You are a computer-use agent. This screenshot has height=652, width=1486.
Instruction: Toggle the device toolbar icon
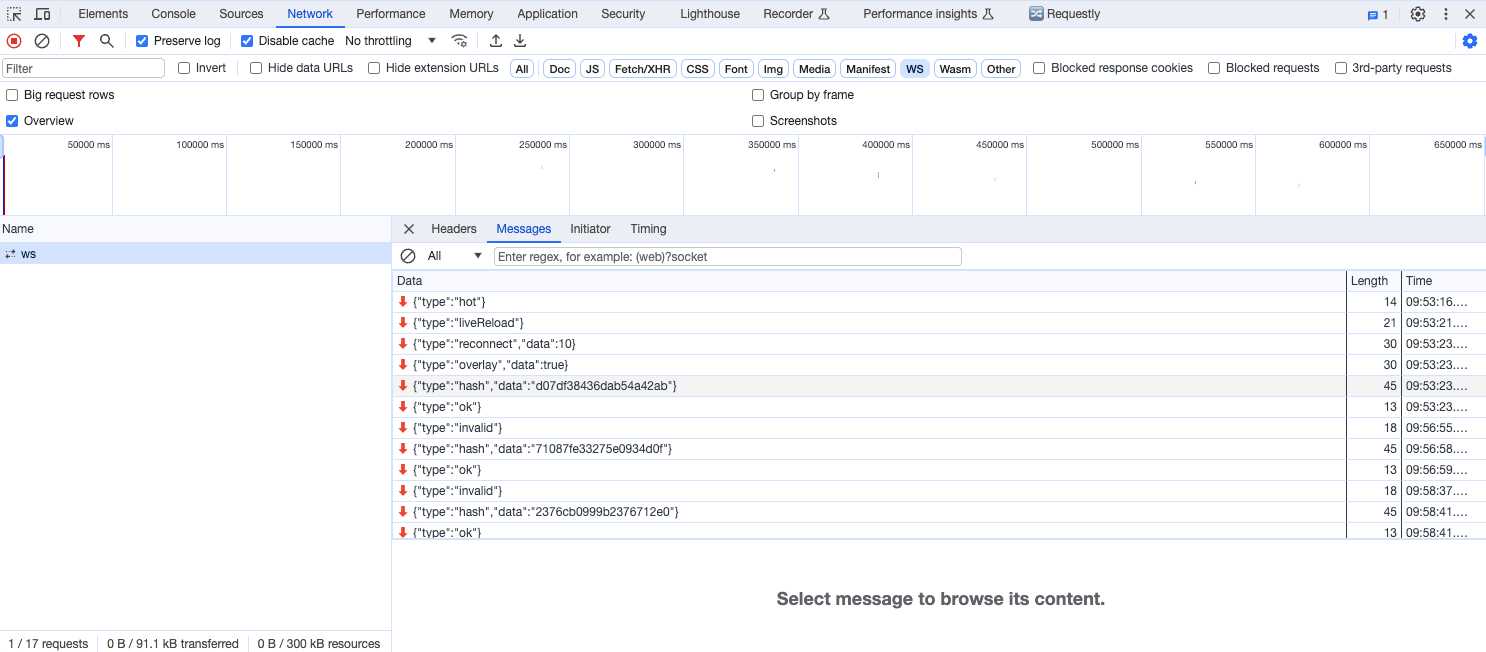42,14
